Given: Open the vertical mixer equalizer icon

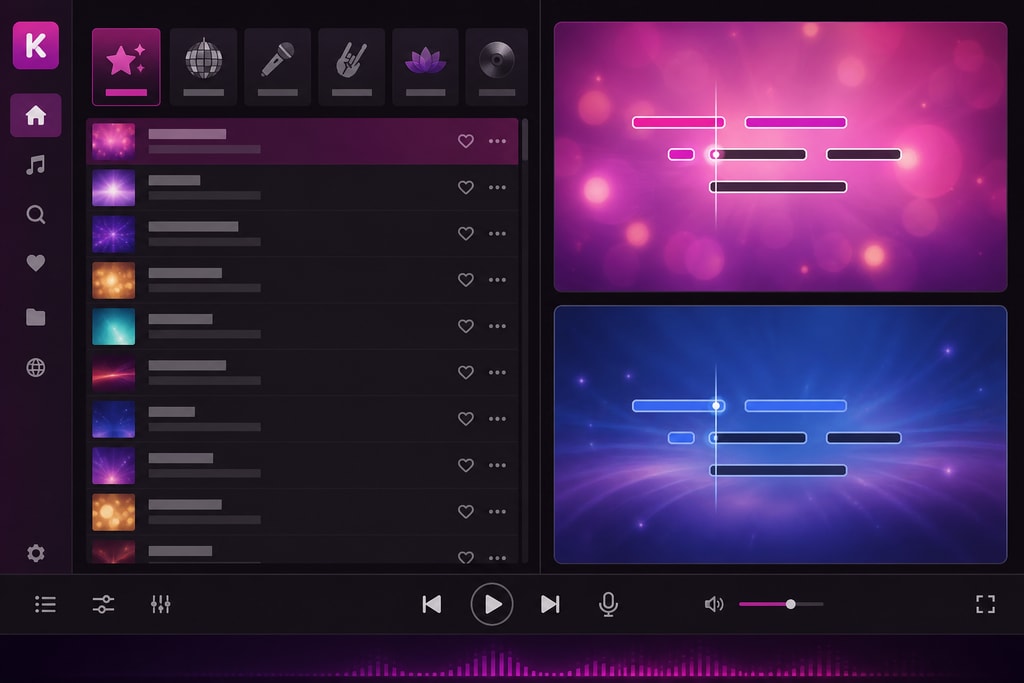Looking at the screenshot, I should (x=161, y=604).
